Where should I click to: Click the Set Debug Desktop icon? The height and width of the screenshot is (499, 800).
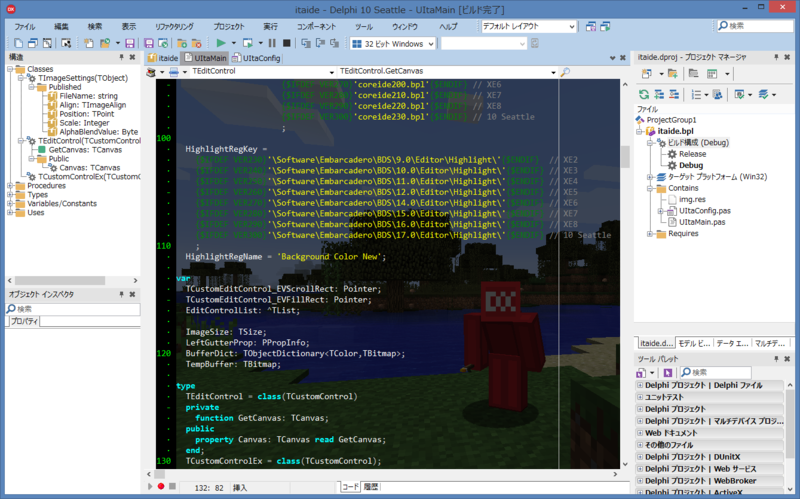(605, 26)
